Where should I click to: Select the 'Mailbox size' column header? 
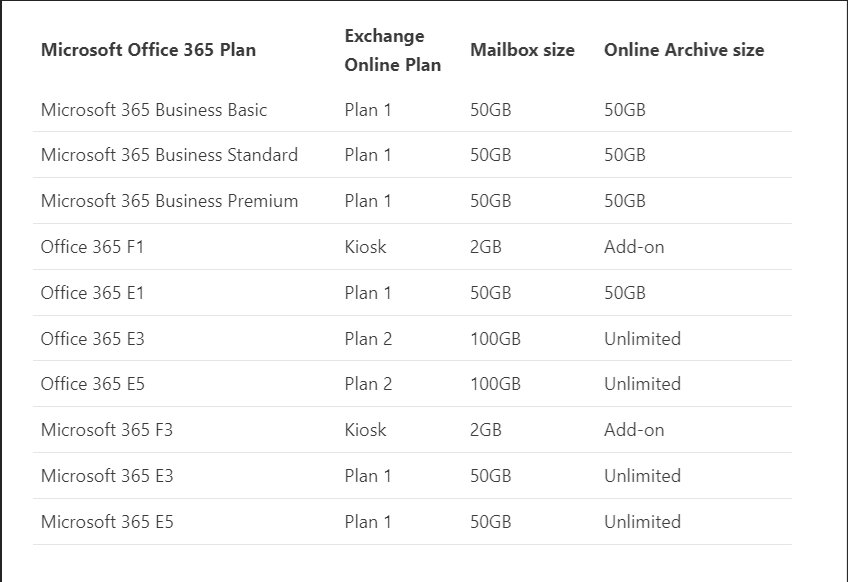tap(522, 50)
